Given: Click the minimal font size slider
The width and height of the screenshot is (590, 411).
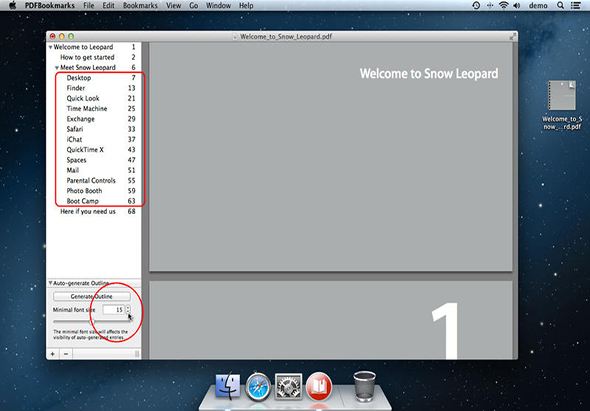Looking at the screenshot, I should 91,322.
